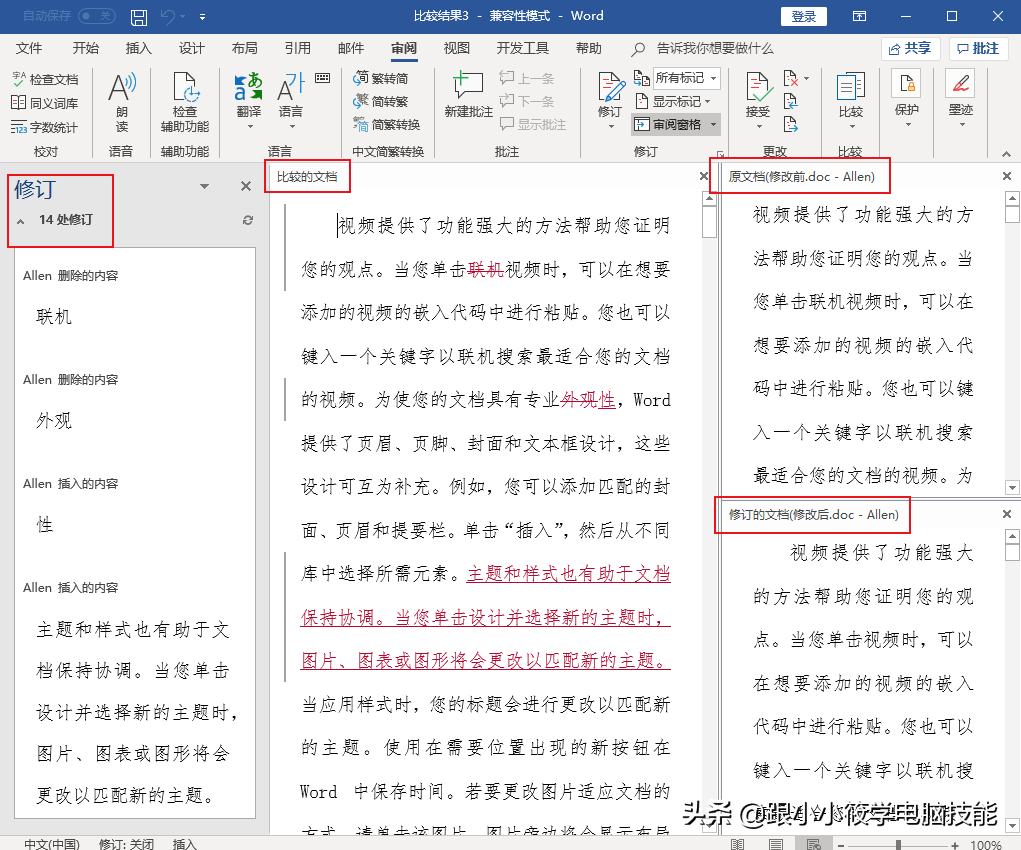This screenshot has width=1021, height=850.
Task: Expand the 接受 accept dropdown arrow
Action: point(758,126)
